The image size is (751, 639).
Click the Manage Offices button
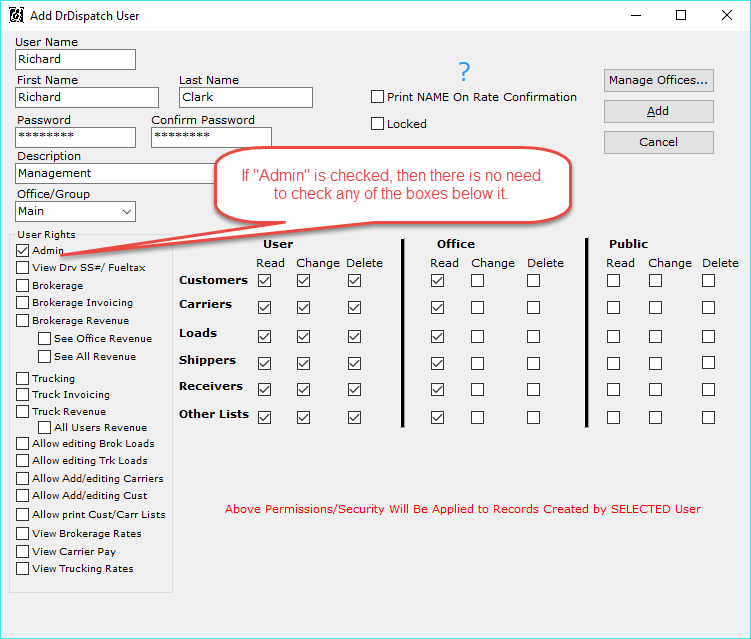(659, 80)
